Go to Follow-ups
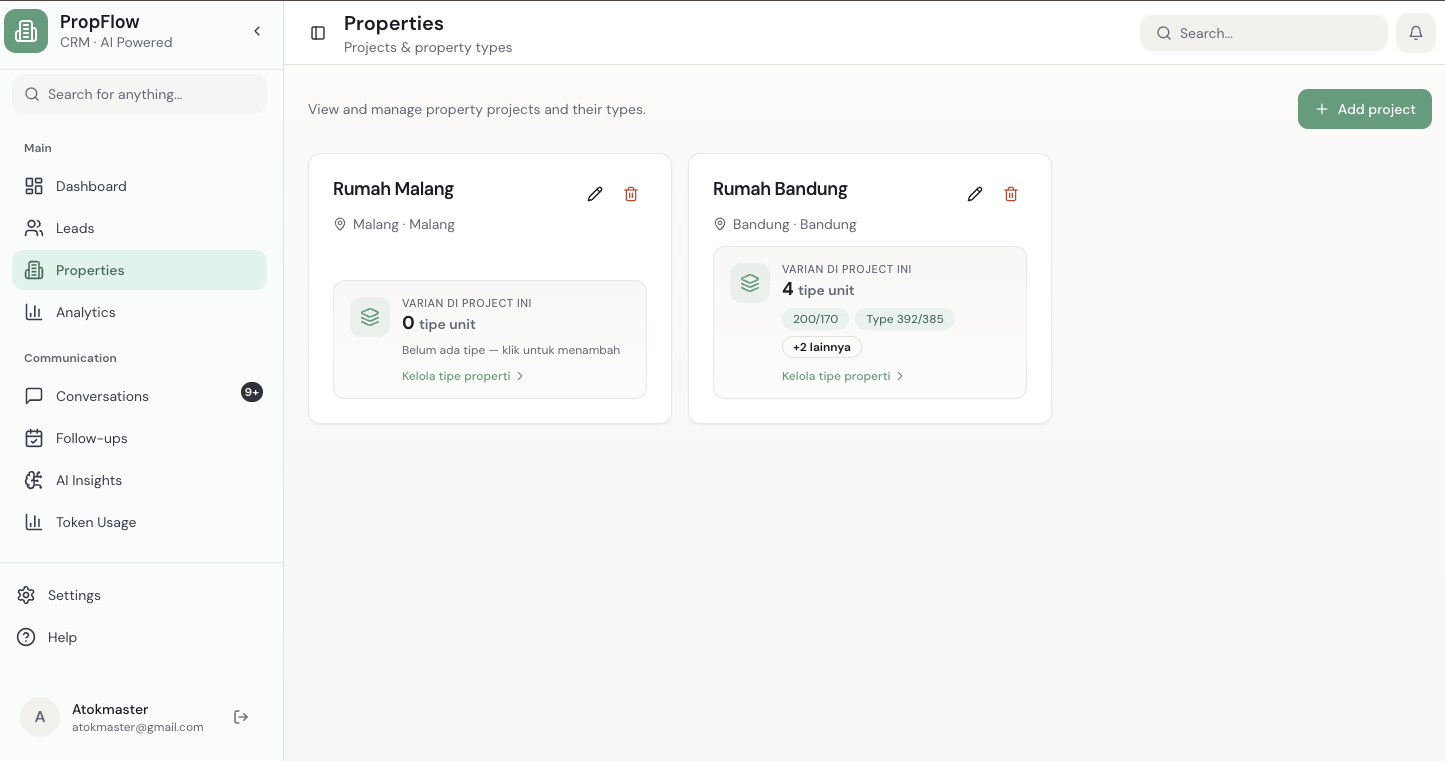 pyautogui.click(x=140, y=438)
